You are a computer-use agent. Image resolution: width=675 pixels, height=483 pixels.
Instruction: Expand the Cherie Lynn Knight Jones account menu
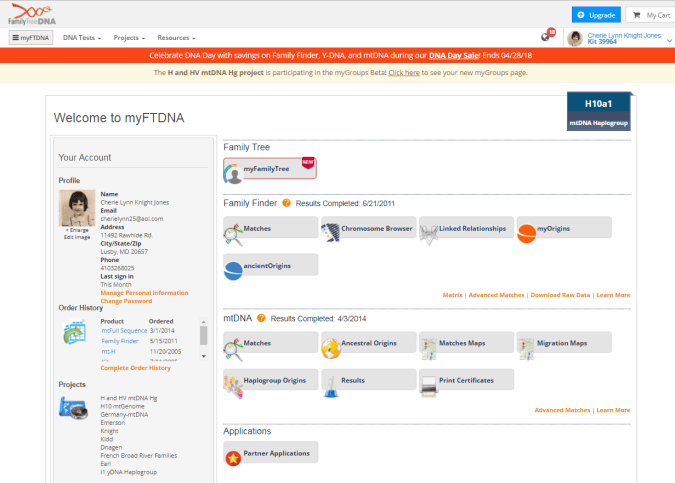(x=622, y=37)
